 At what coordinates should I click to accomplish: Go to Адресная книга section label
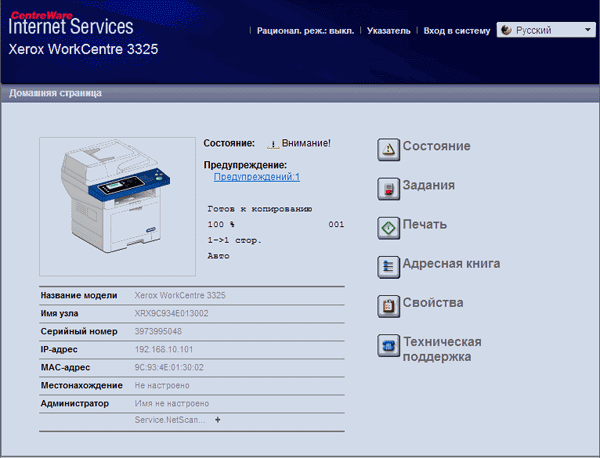(451, 263)
